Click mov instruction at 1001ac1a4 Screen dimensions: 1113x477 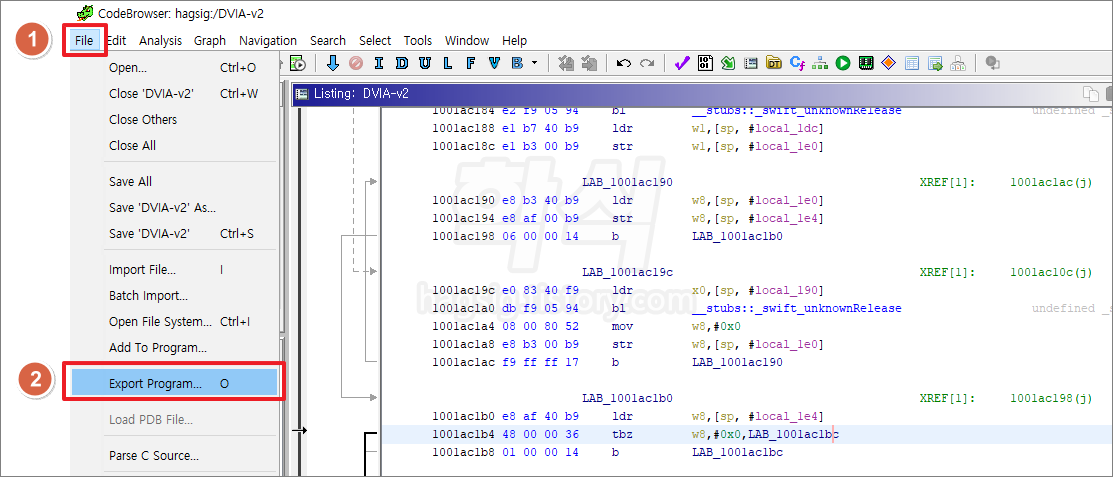click(x=622, y=327)
